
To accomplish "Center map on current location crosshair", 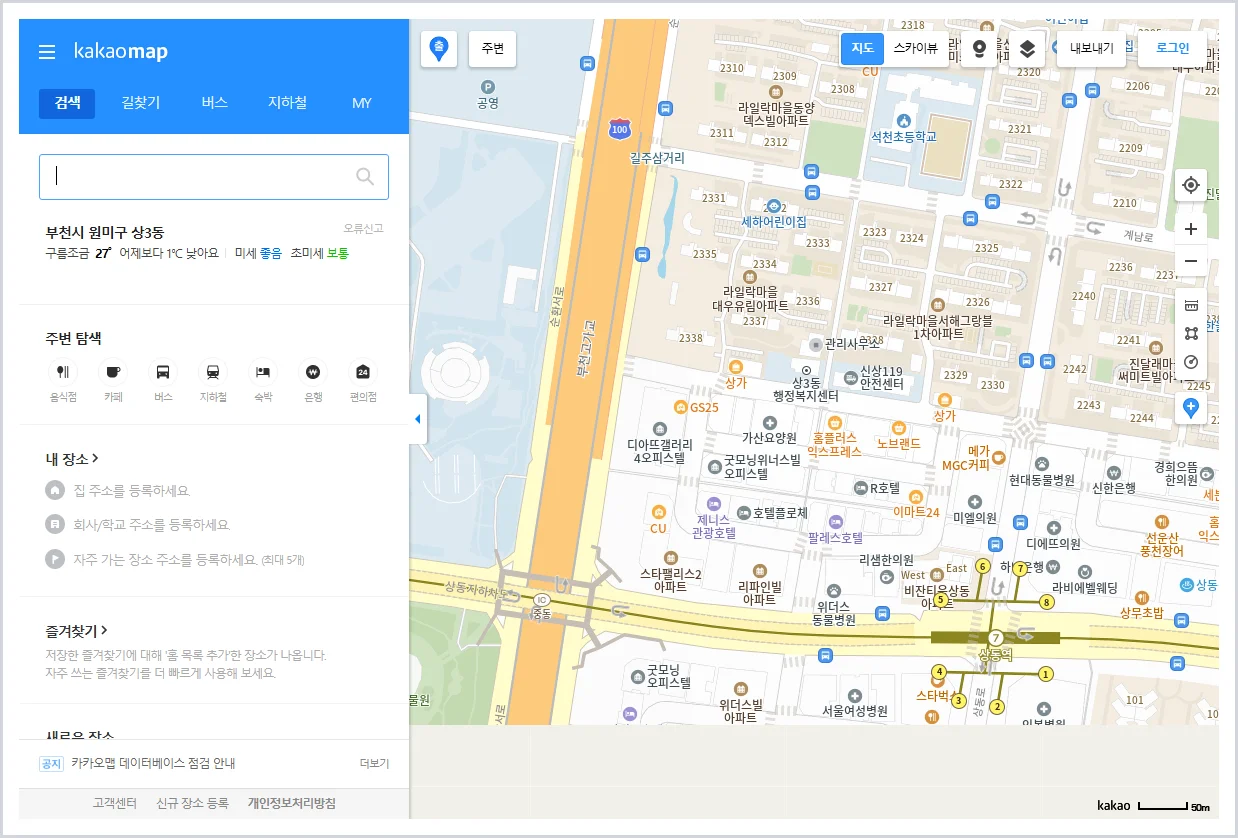I will (1190, 185).
